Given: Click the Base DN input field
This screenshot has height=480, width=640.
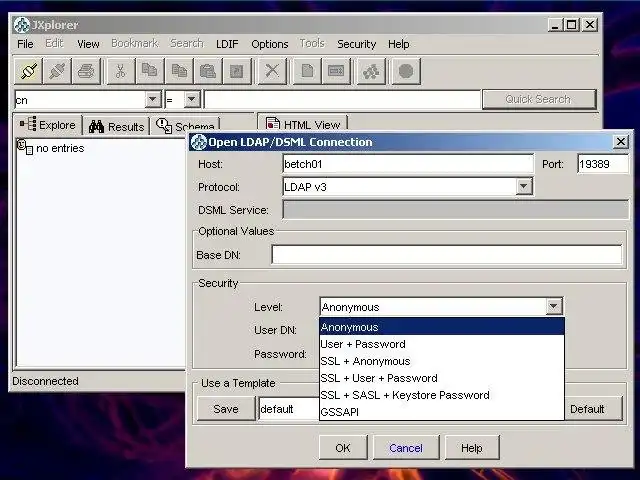Looking at the screenshot, I should pyautogui.click(x=447, y=255).
